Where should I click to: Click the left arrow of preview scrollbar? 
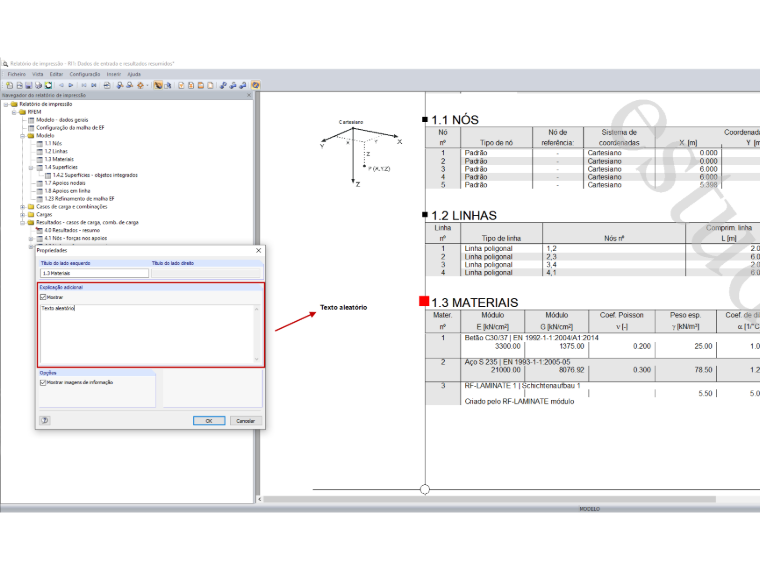[259, 499]
